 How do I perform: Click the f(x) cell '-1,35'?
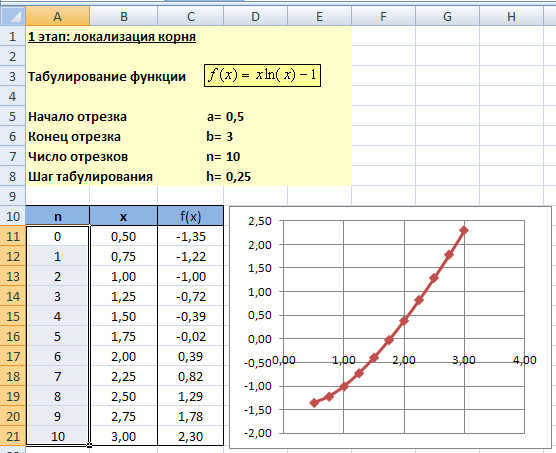(191, 236)
